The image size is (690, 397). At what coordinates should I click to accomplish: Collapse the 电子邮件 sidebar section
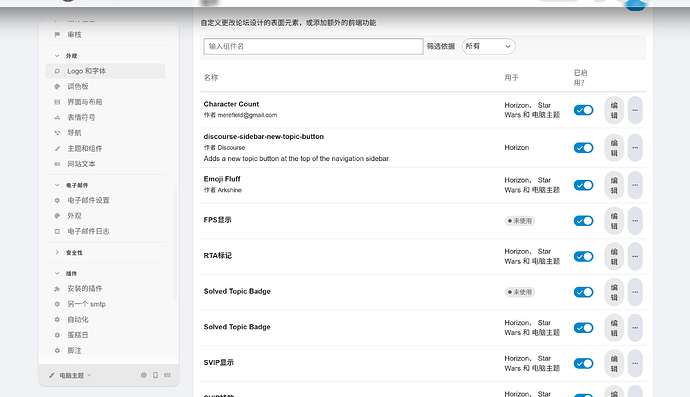click(57, 185)
